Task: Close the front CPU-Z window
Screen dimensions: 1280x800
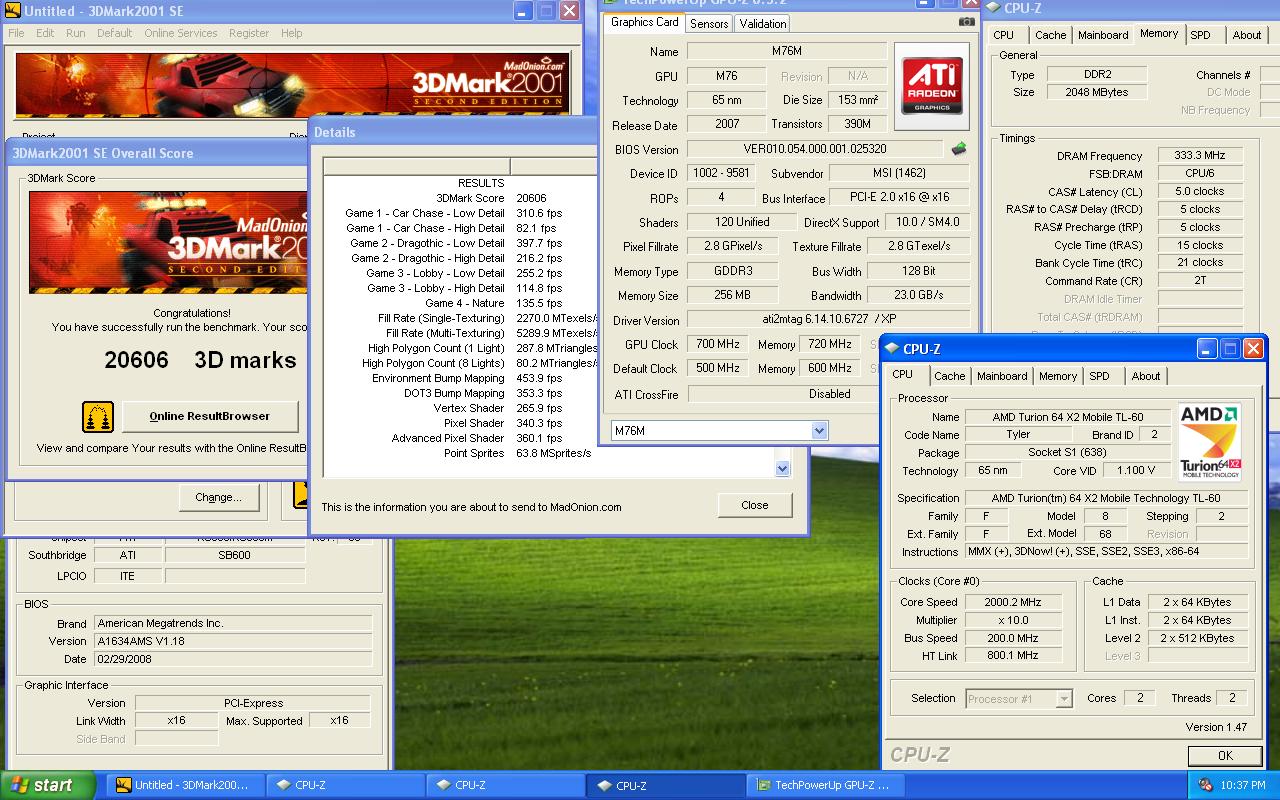Action: (x=1253, y=348)
